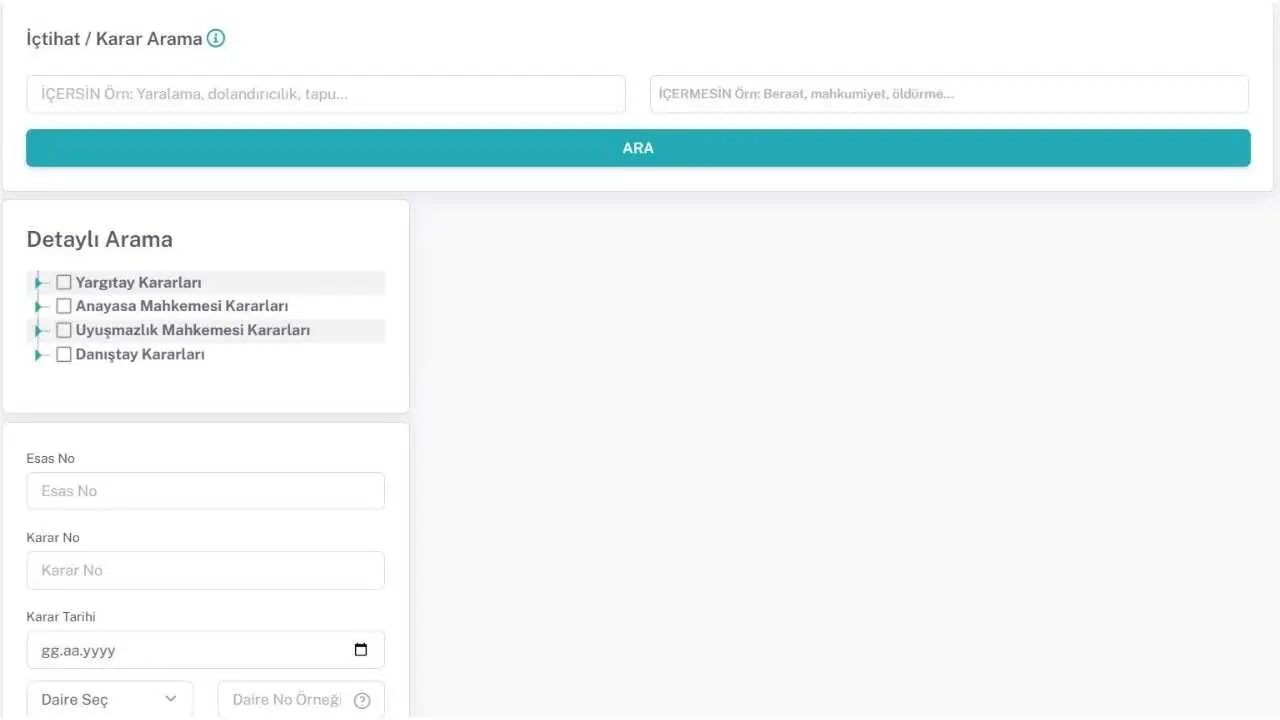Enable the Uyuşmazlık Mahkemesi Kararları checkbox
Screen dimensions: 1280x720
(x=64, y=330)
